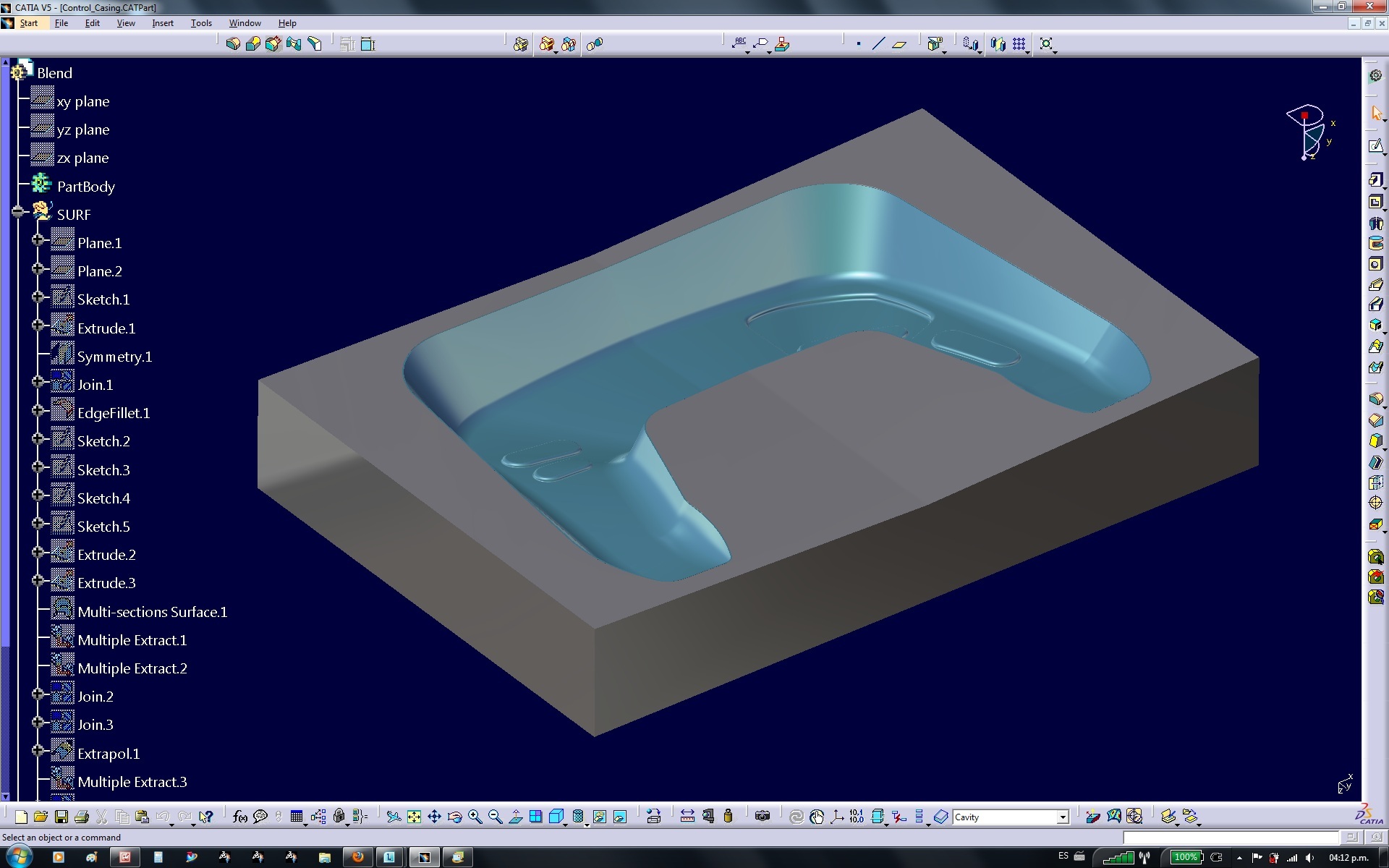Screen dimensions: 1389x868
Task: Click the Formula f(x) icon
Action: coord(240,817)
